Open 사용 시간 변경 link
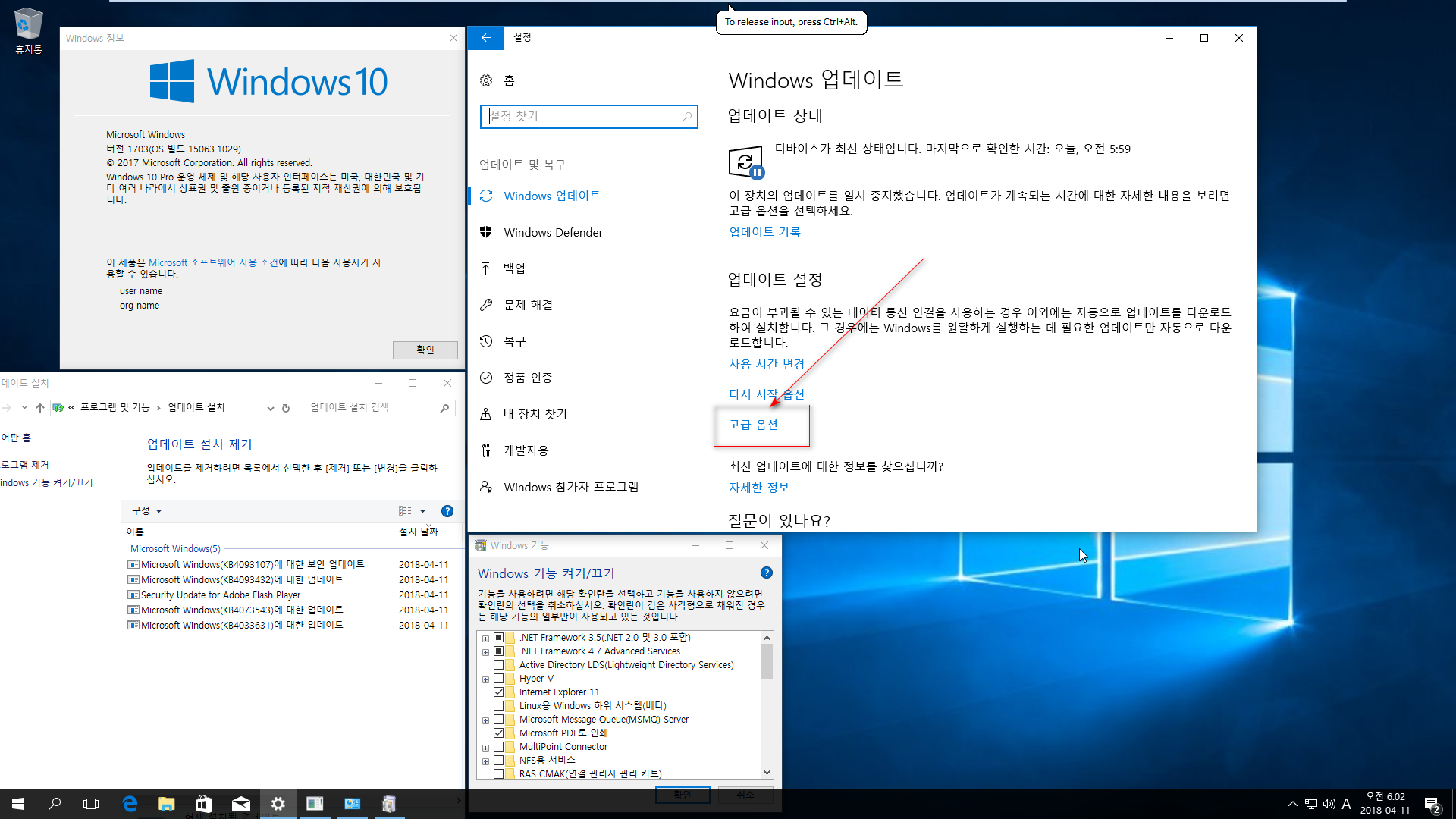1456x819 pixels. (767, 364)
